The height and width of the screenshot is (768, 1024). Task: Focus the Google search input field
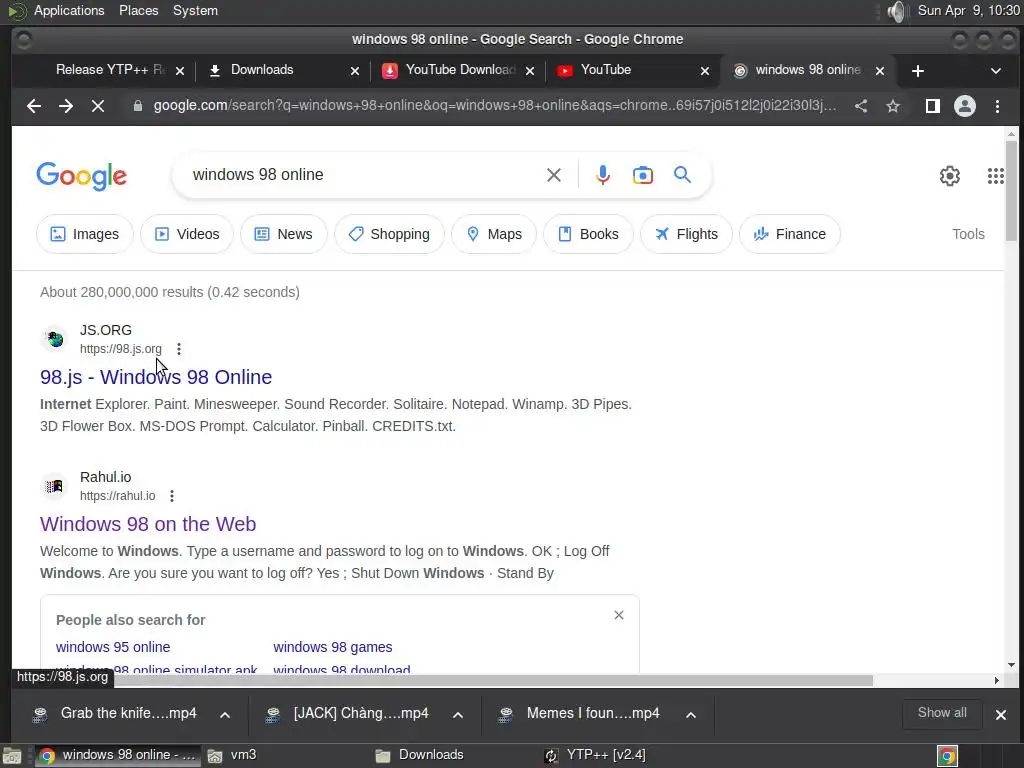[362, 175]
